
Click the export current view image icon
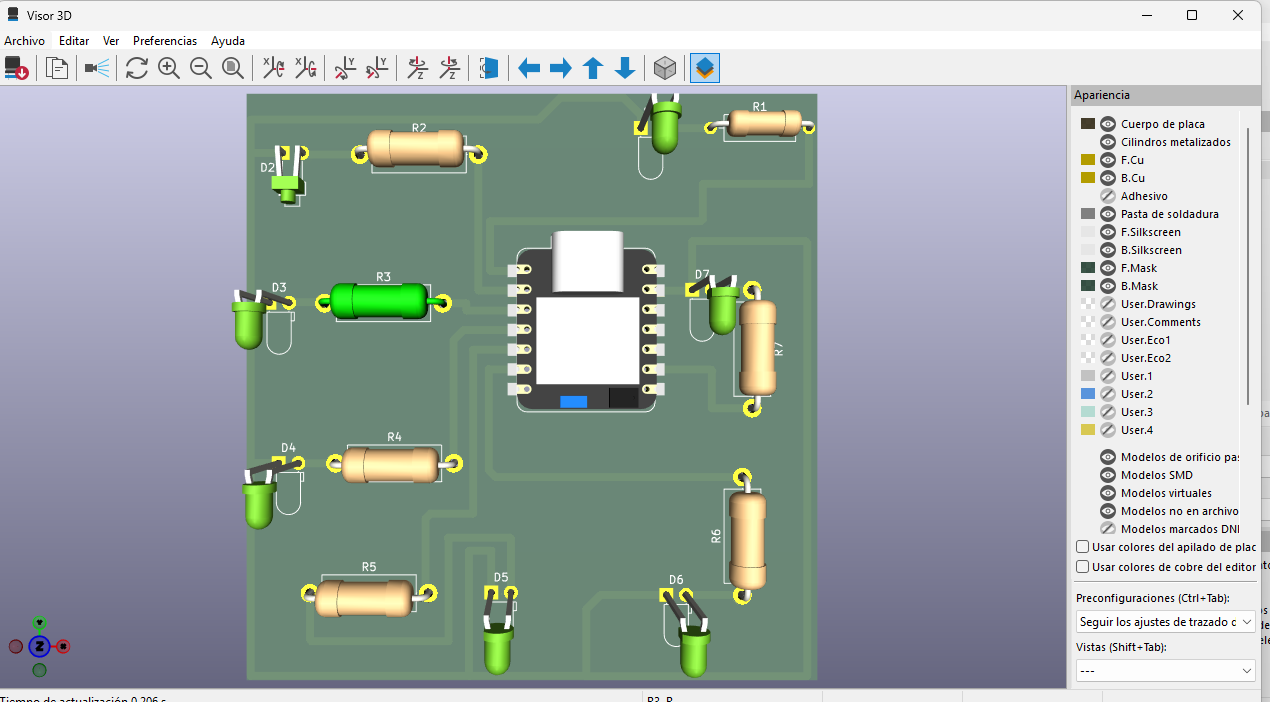tap(16, 68)
